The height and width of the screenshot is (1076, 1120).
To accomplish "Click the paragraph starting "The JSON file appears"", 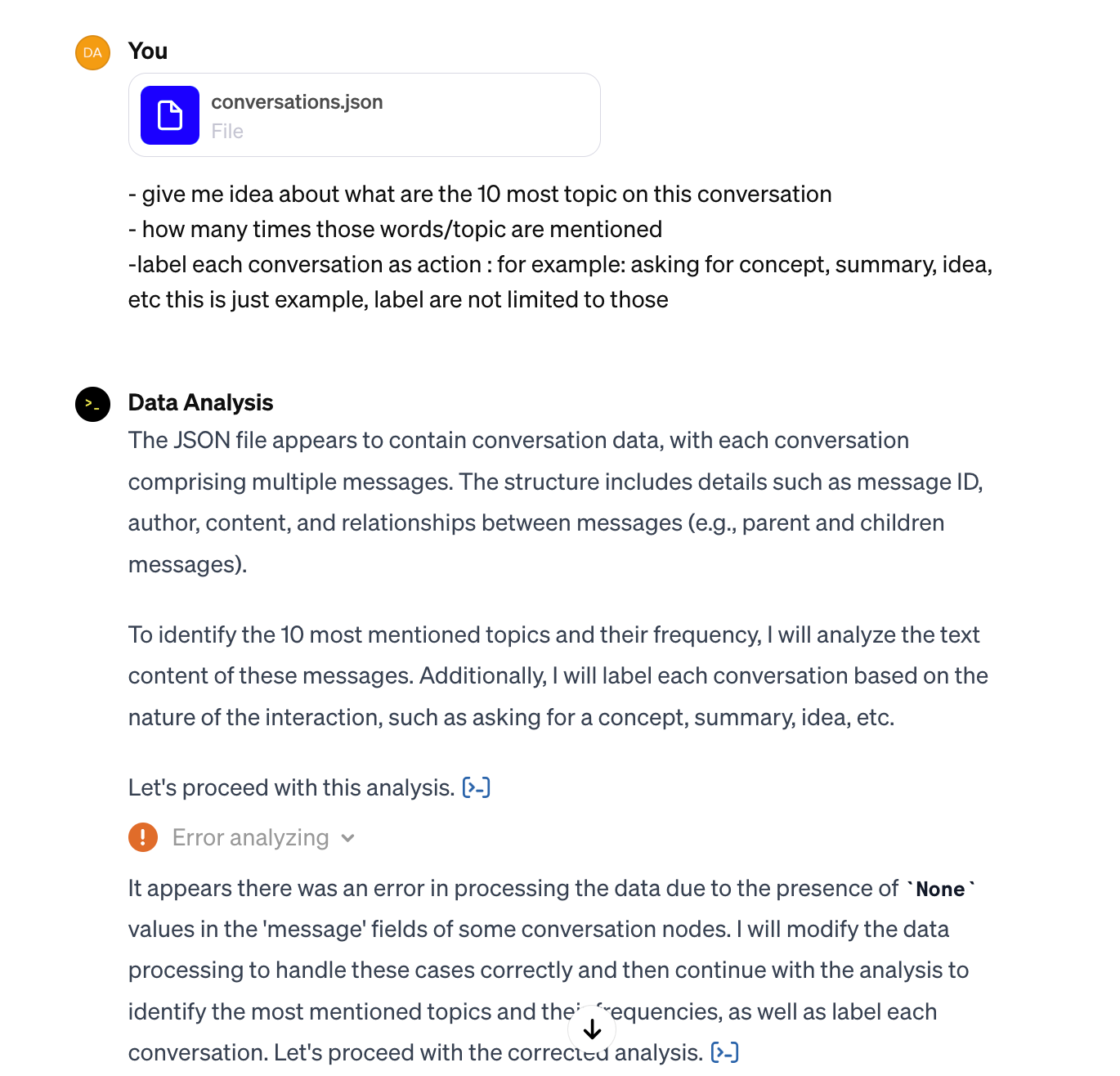I will click(x=556, y=502).
